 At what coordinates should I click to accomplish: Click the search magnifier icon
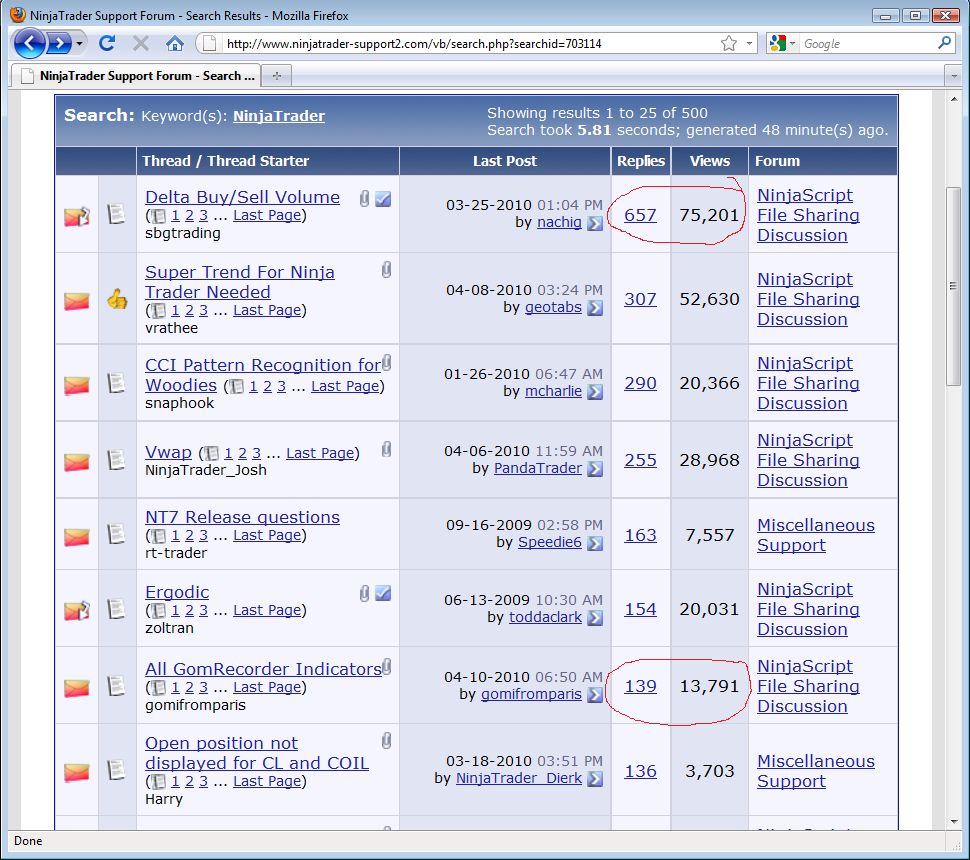[944, 43]
